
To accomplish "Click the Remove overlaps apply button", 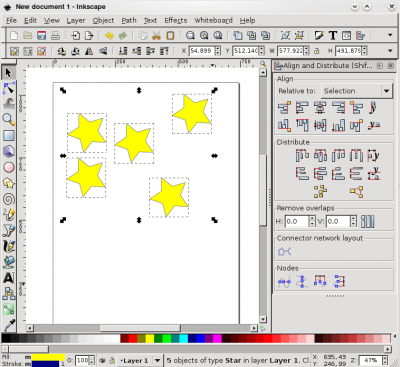I will tap(368, 221).
